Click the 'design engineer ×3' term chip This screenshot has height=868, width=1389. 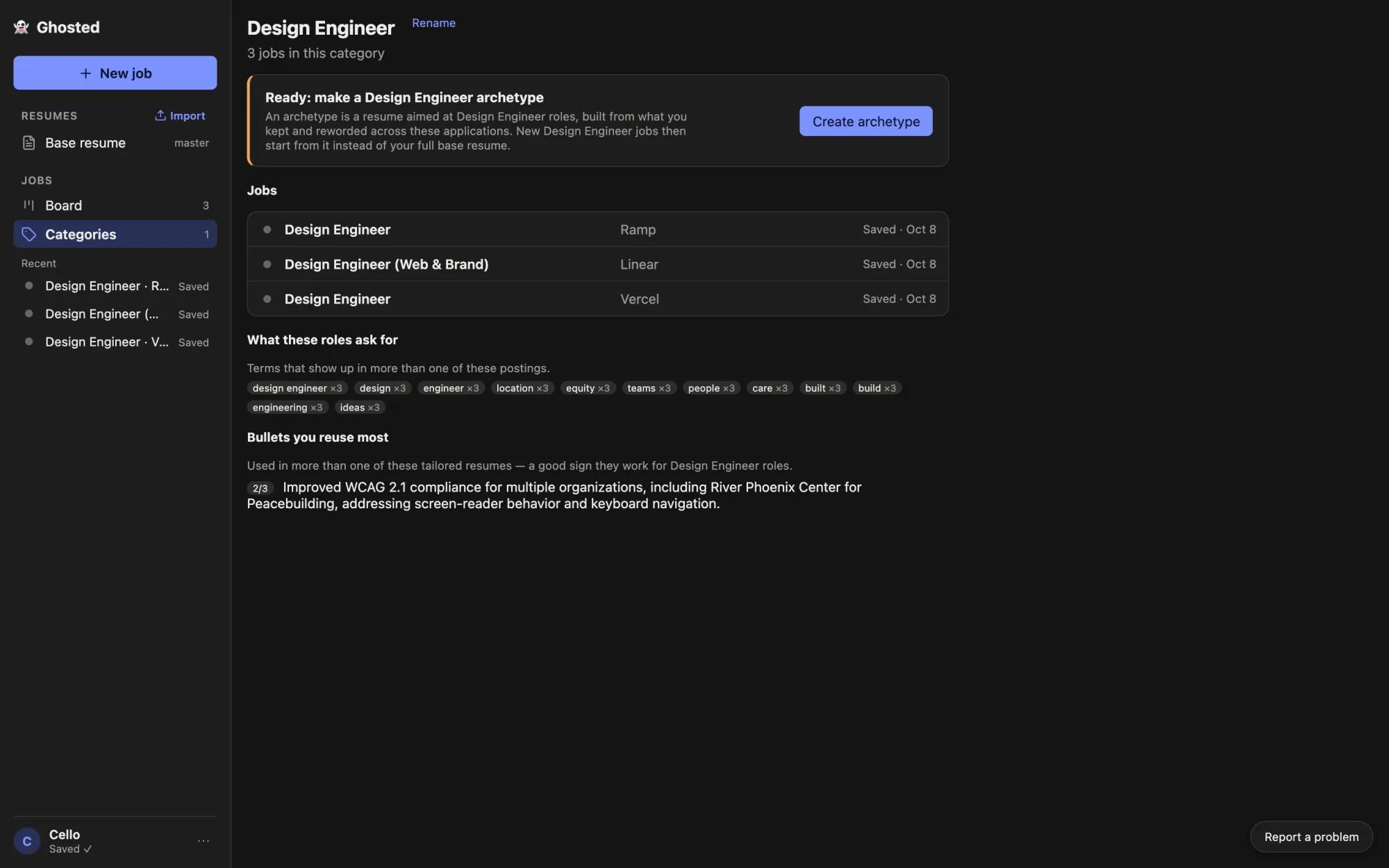[297, 388]
